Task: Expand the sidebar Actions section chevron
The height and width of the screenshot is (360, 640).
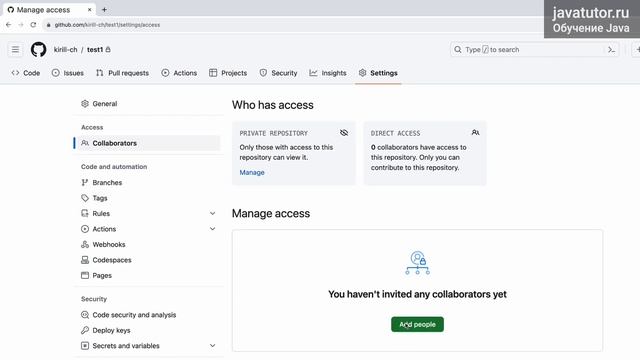Action: point(212,229)
